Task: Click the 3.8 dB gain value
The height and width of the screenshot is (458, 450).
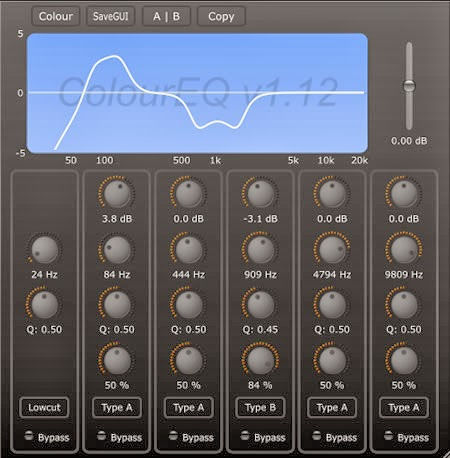Action: click(x=117, y=219)
